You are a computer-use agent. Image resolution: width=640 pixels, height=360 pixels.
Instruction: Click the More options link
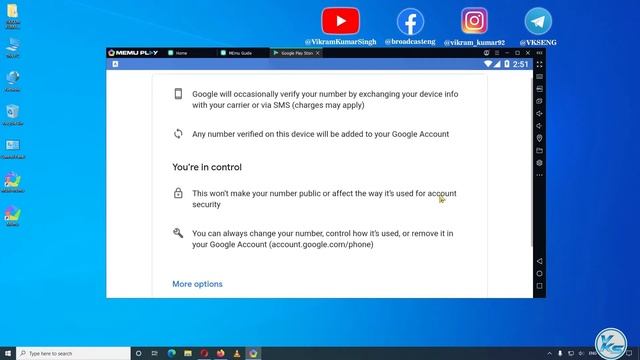[197, 284]
